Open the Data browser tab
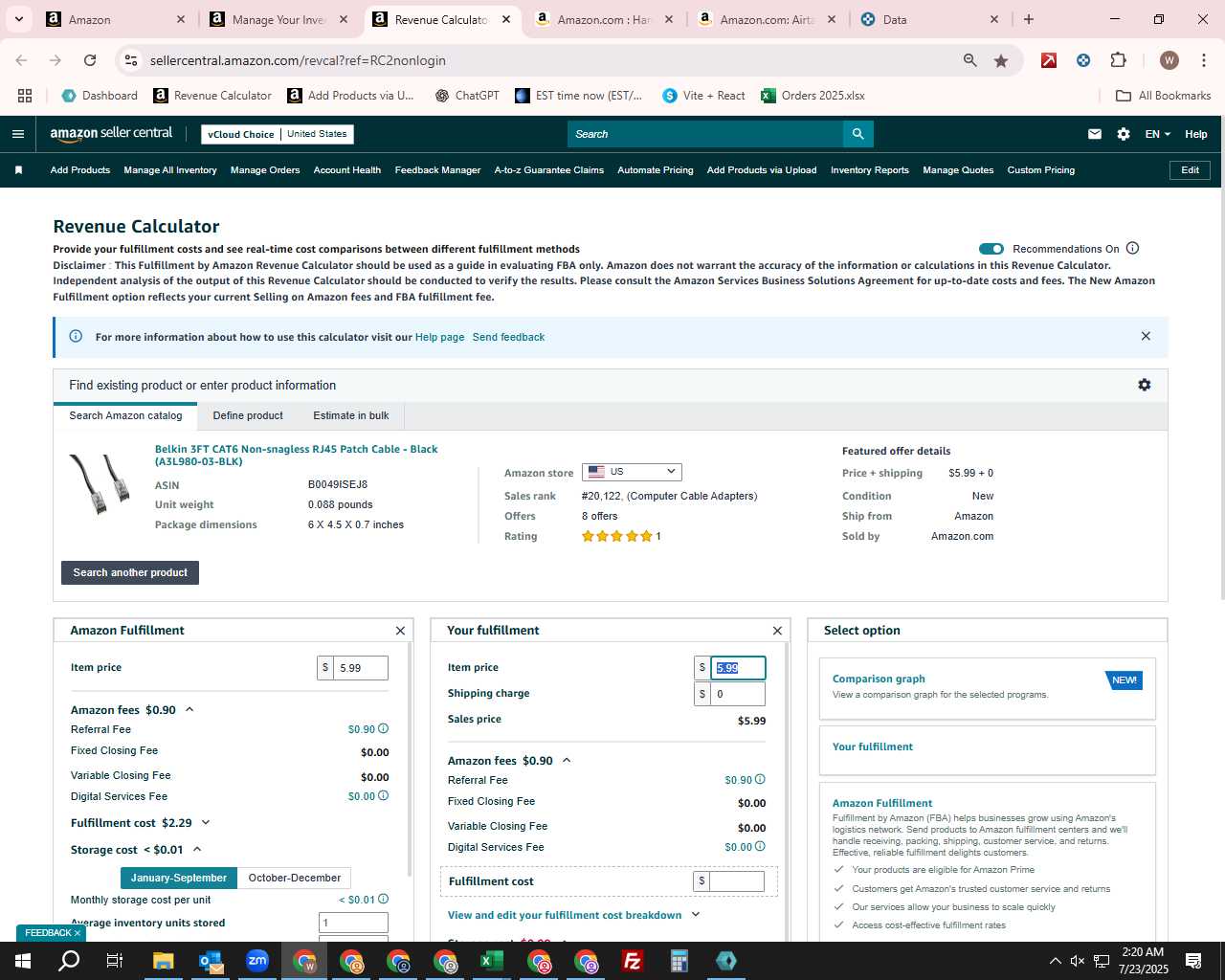The height and width of the screenshot is (980, 1225). pos(928,19)
